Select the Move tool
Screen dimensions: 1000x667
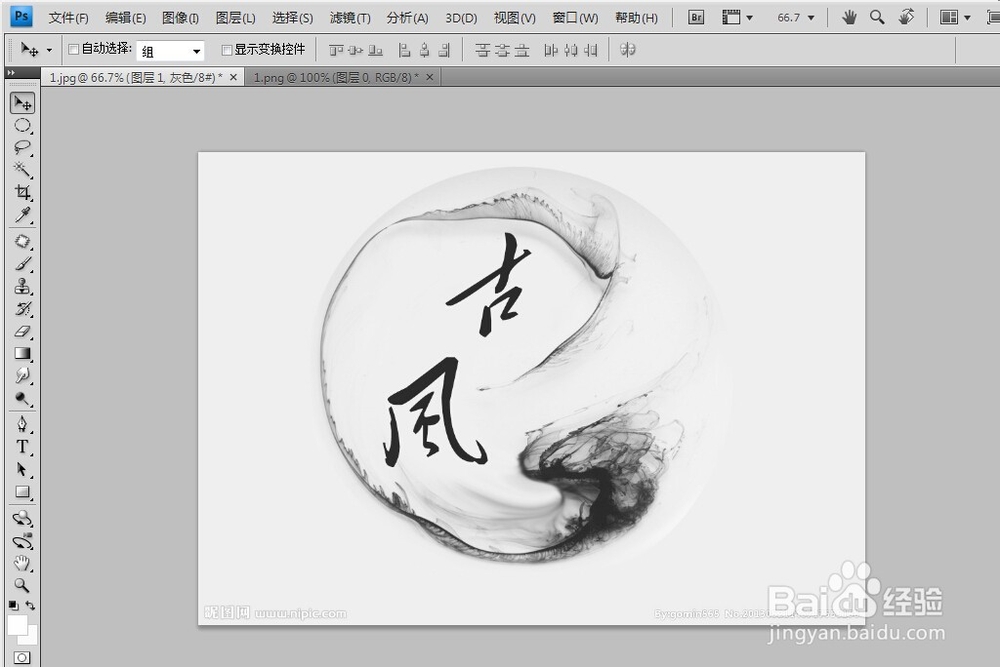pyautogui.click(x=23, y=102)
